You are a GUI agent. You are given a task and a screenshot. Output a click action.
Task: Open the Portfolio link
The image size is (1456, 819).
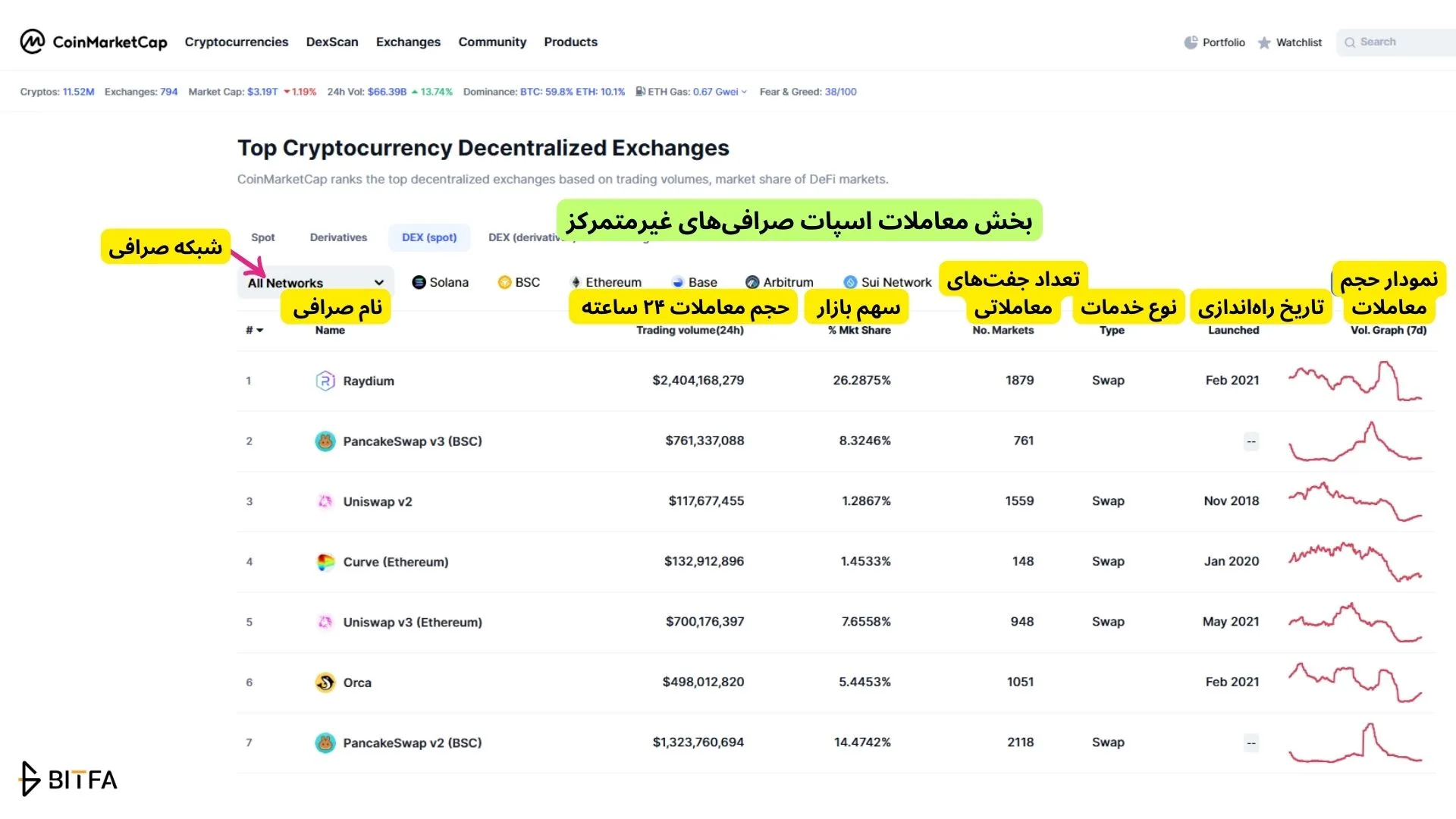point(1215,42)
